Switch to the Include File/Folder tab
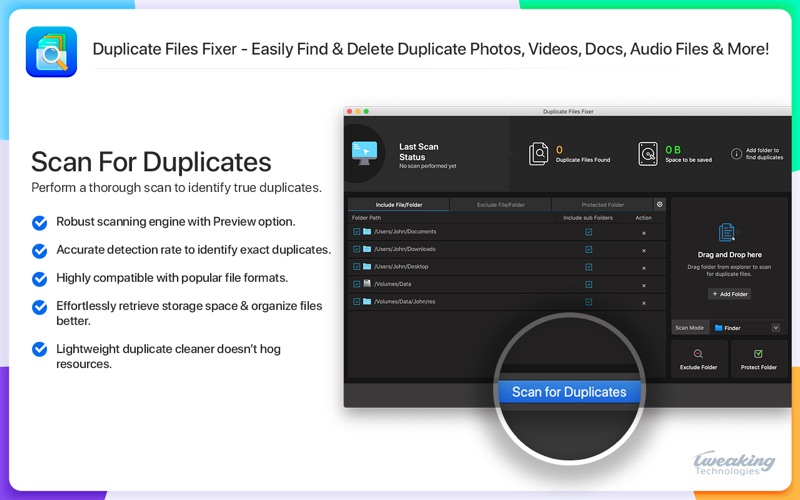The image size is (800, 500). (x=398, y=205)
